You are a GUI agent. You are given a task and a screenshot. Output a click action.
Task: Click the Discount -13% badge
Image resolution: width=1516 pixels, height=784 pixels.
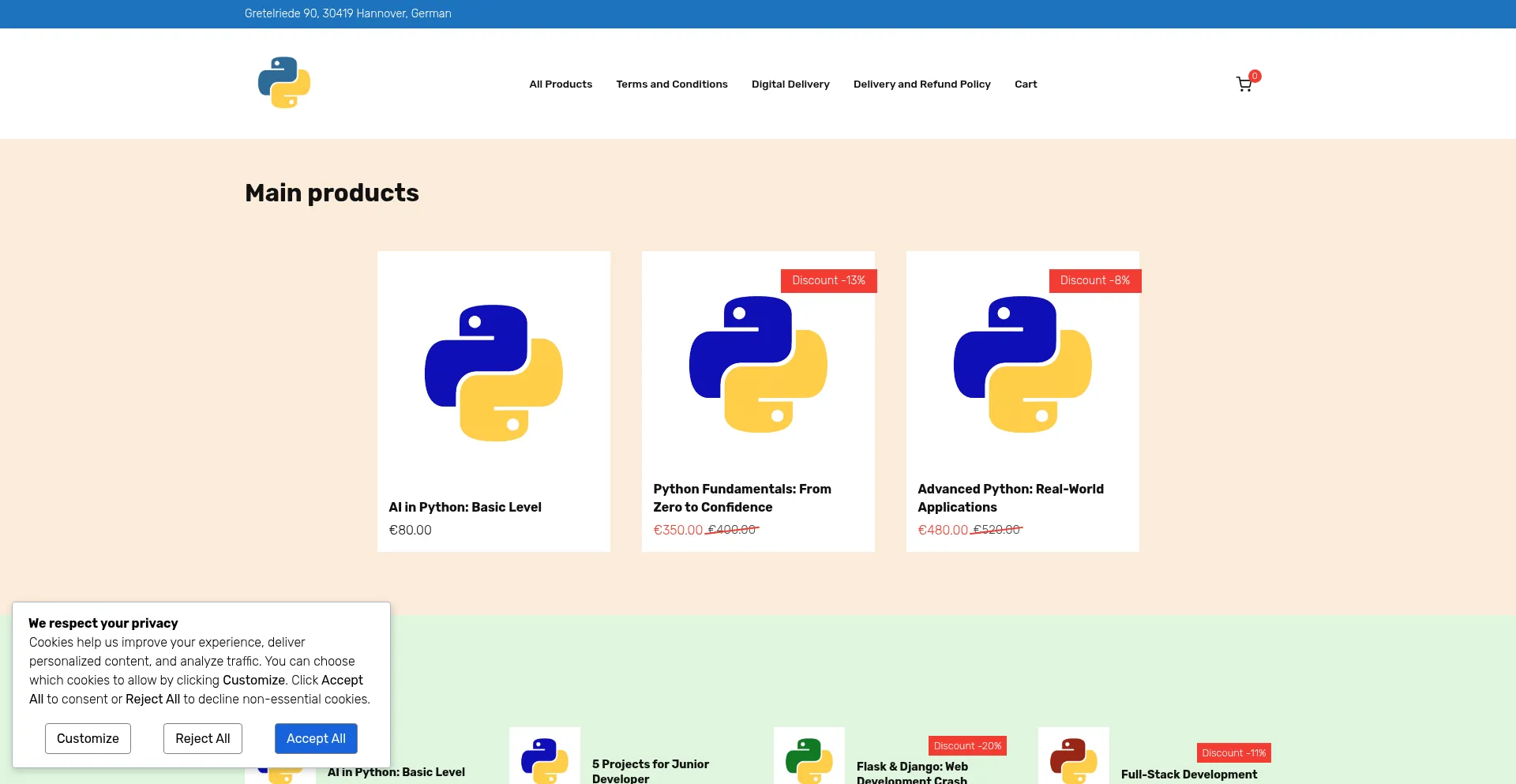coord(828,280)
